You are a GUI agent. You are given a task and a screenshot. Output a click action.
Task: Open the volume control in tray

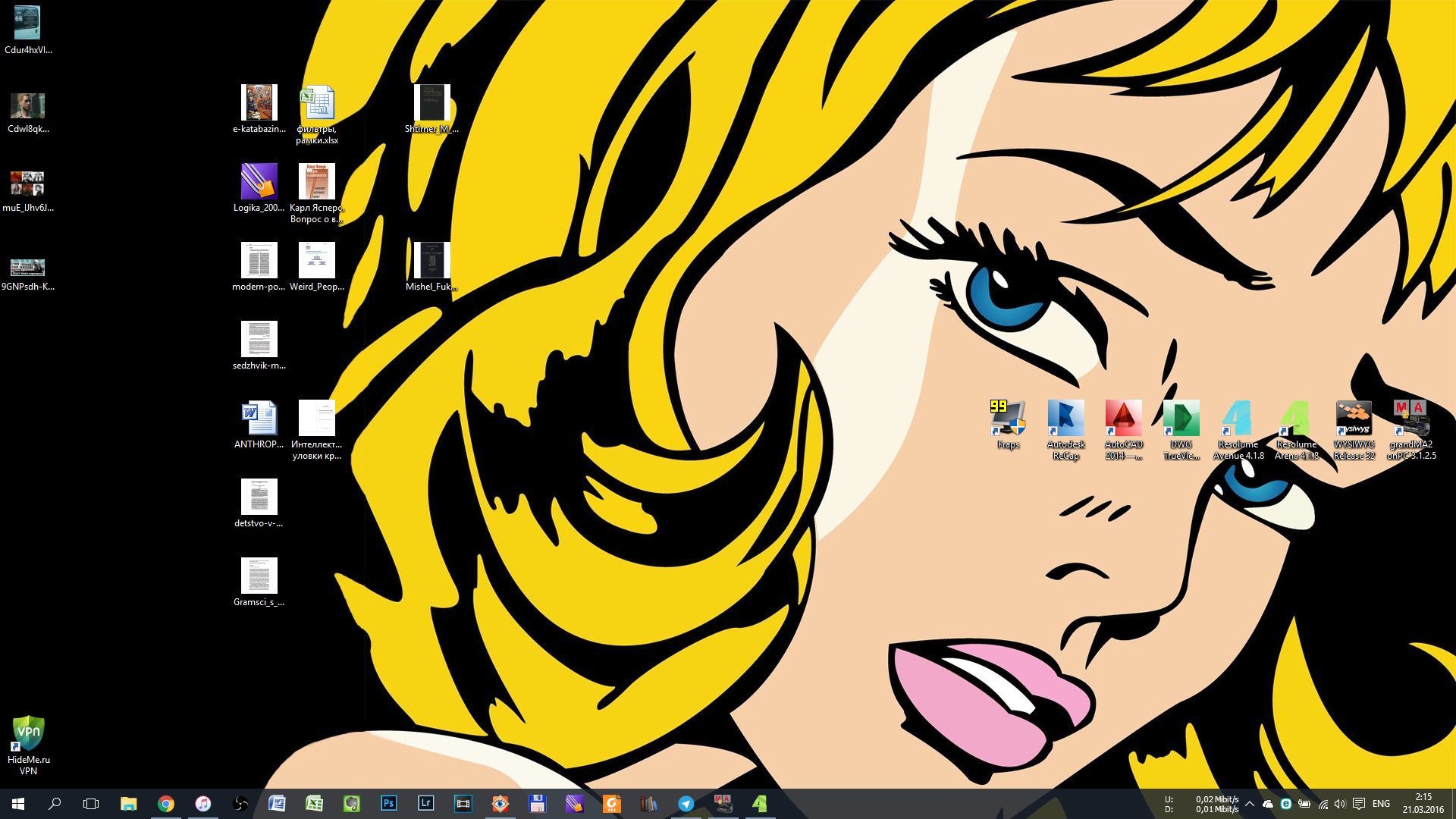tap(1340, 804)
